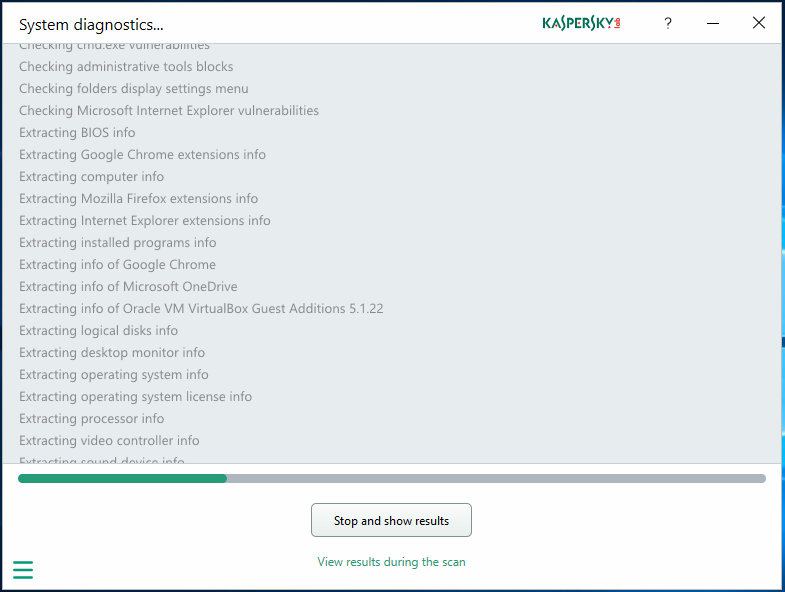Select 'Extracting logical disks info' line
785x592 pixels.
pos(99,331)
